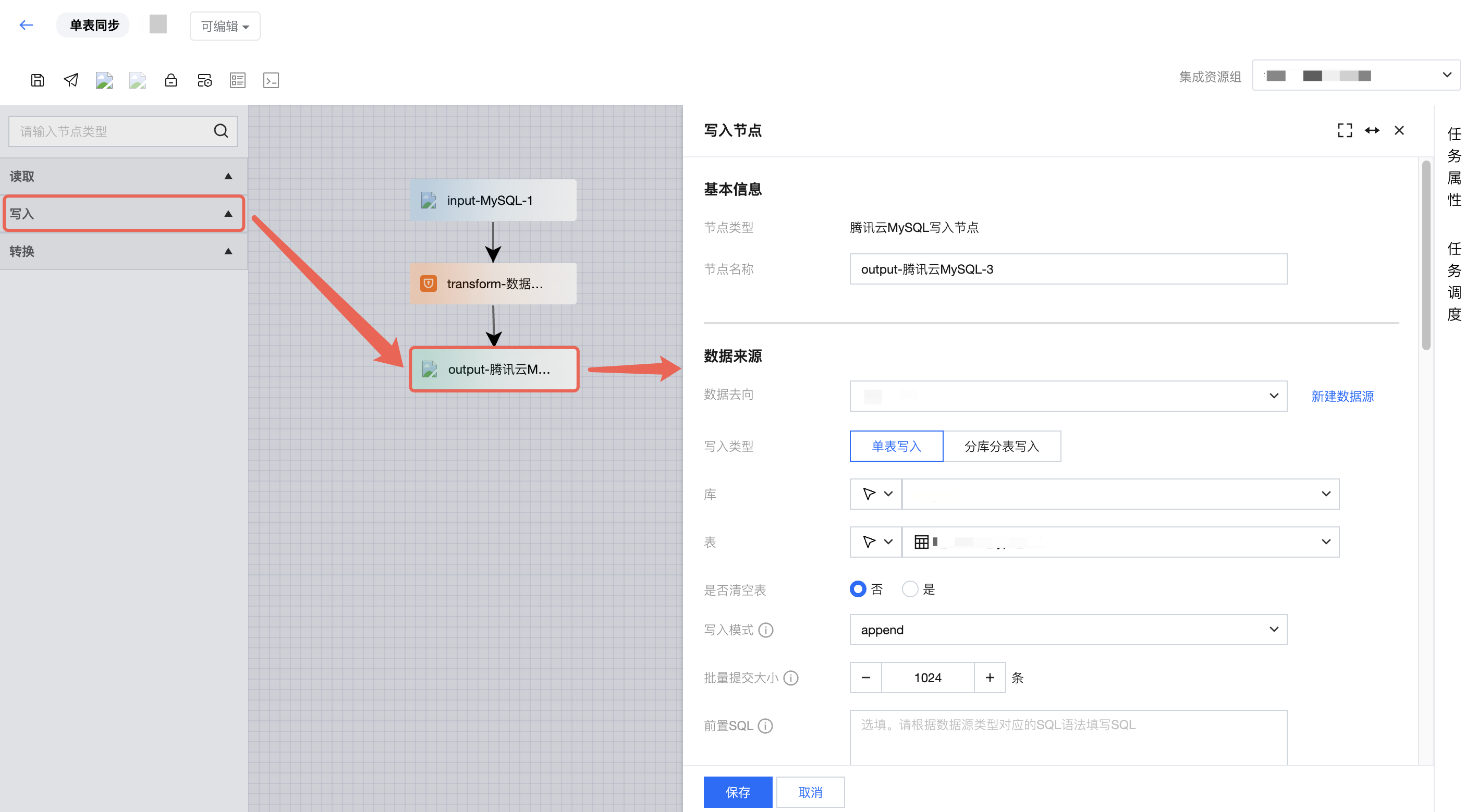Click the 新建数据源 link
The image size is (1465, 812).
click(x=1342, y=396)
